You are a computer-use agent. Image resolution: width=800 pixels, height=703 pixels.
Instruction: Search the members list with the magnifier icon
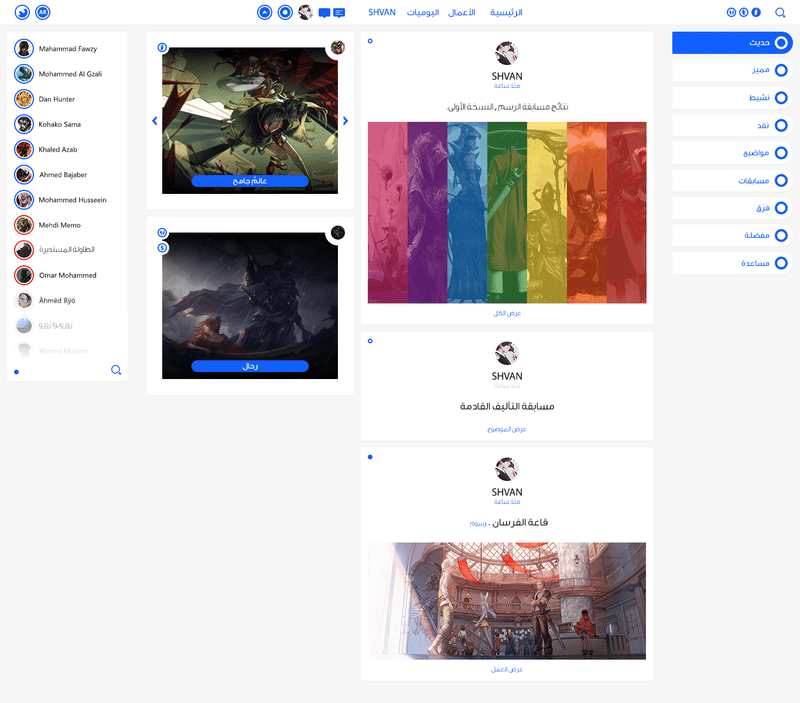coord(116,370)
